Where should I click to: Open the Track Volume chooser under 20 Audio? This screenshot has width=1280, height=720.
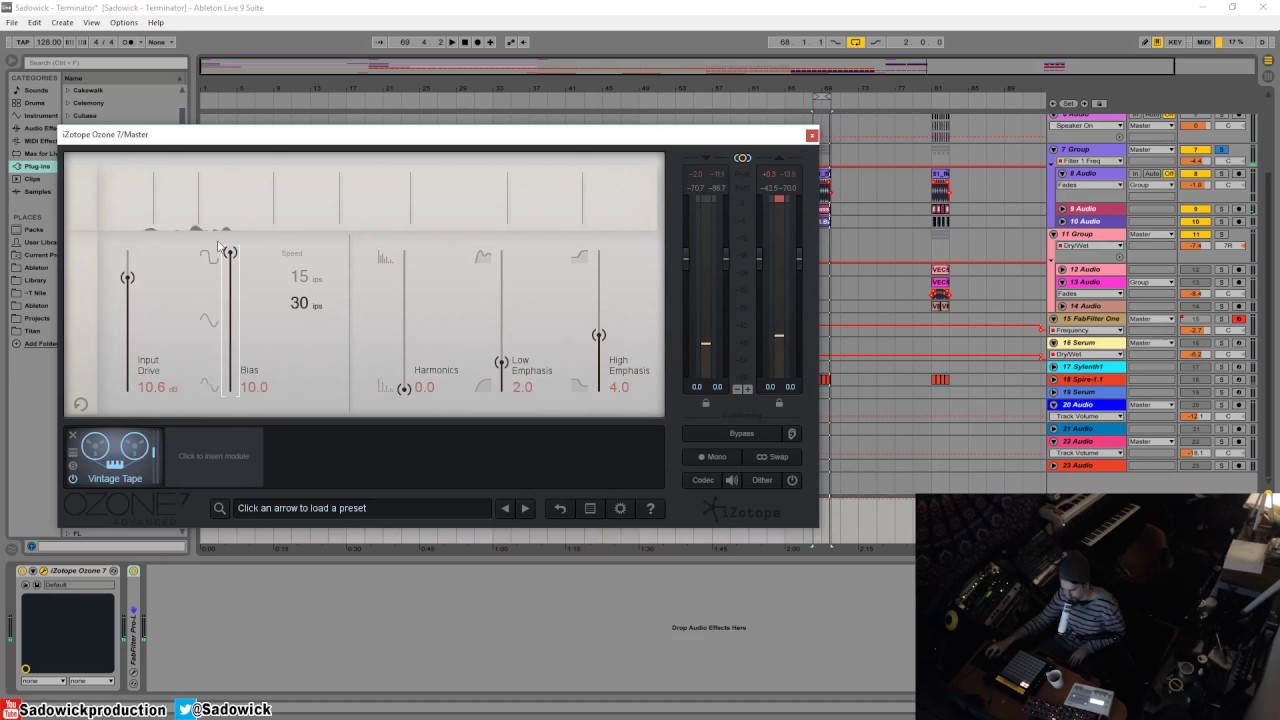[x=1087, y=416]
